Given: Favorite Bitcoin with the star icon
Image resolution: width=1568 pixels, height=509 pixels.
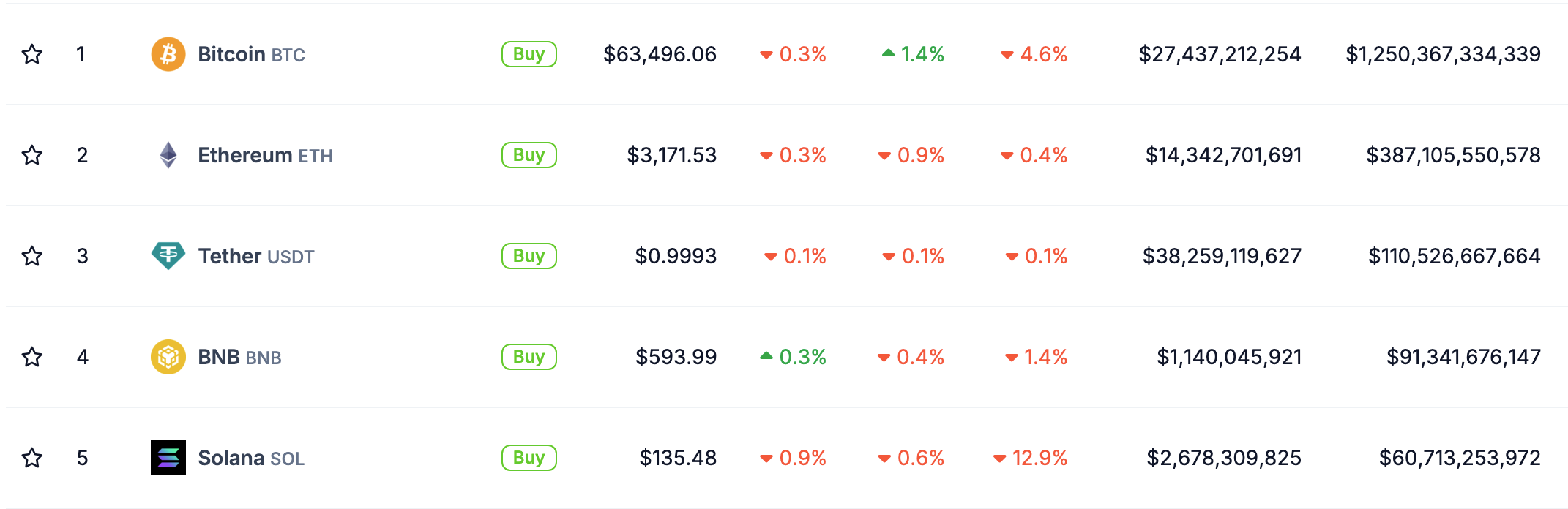Looking at the screenshot, I should pyautogui.click(x=32, y=54).
